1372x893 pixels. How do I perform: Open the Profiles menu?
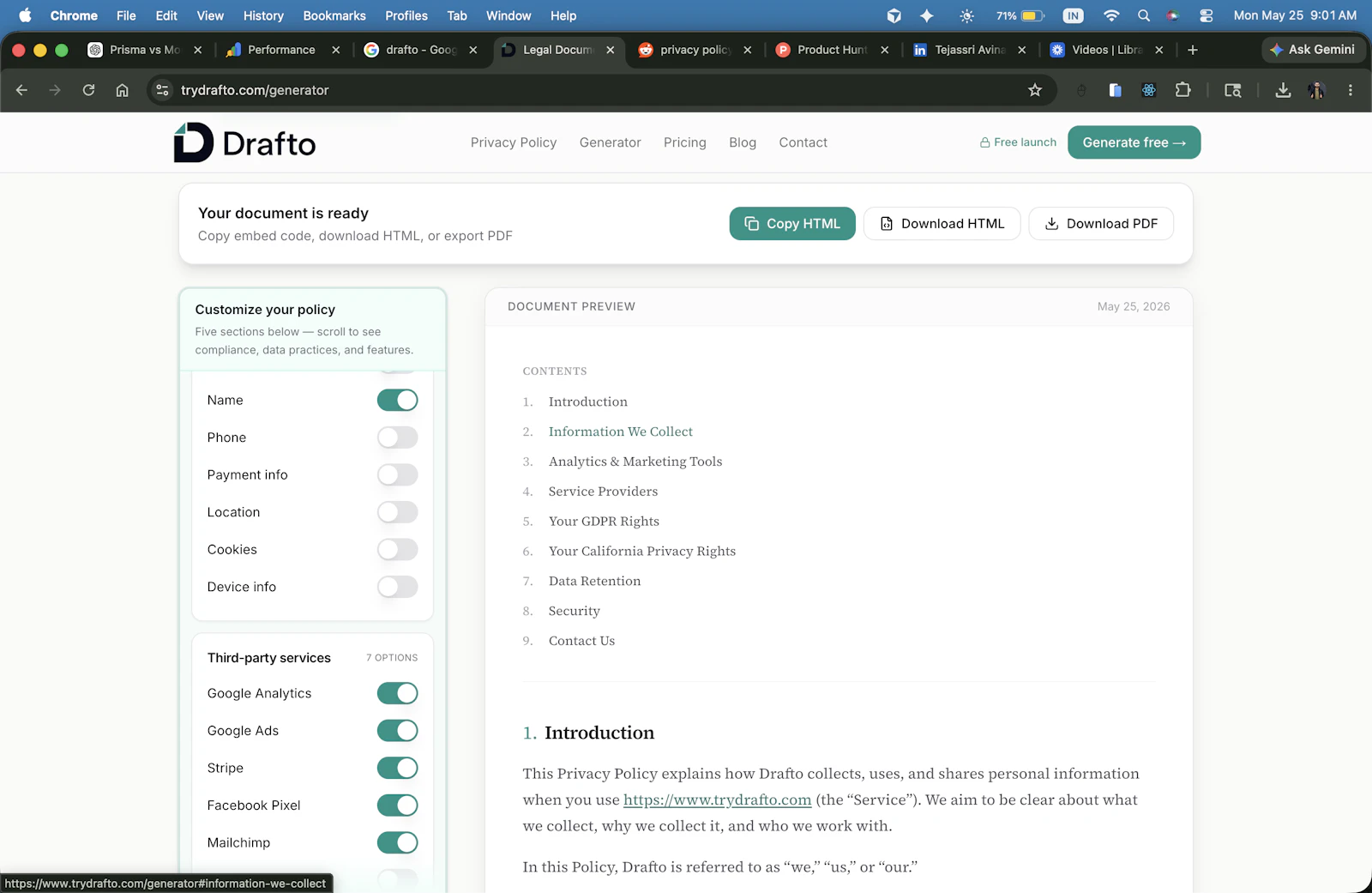[406, 15]
